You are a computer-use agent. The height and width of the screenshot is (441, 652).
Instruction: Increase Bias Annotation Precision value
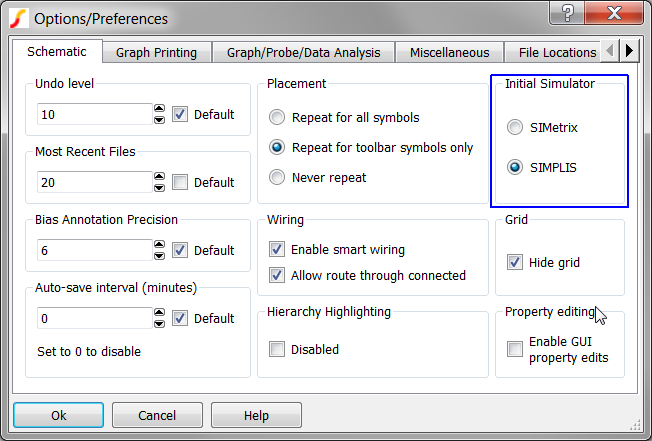(159, 244)
